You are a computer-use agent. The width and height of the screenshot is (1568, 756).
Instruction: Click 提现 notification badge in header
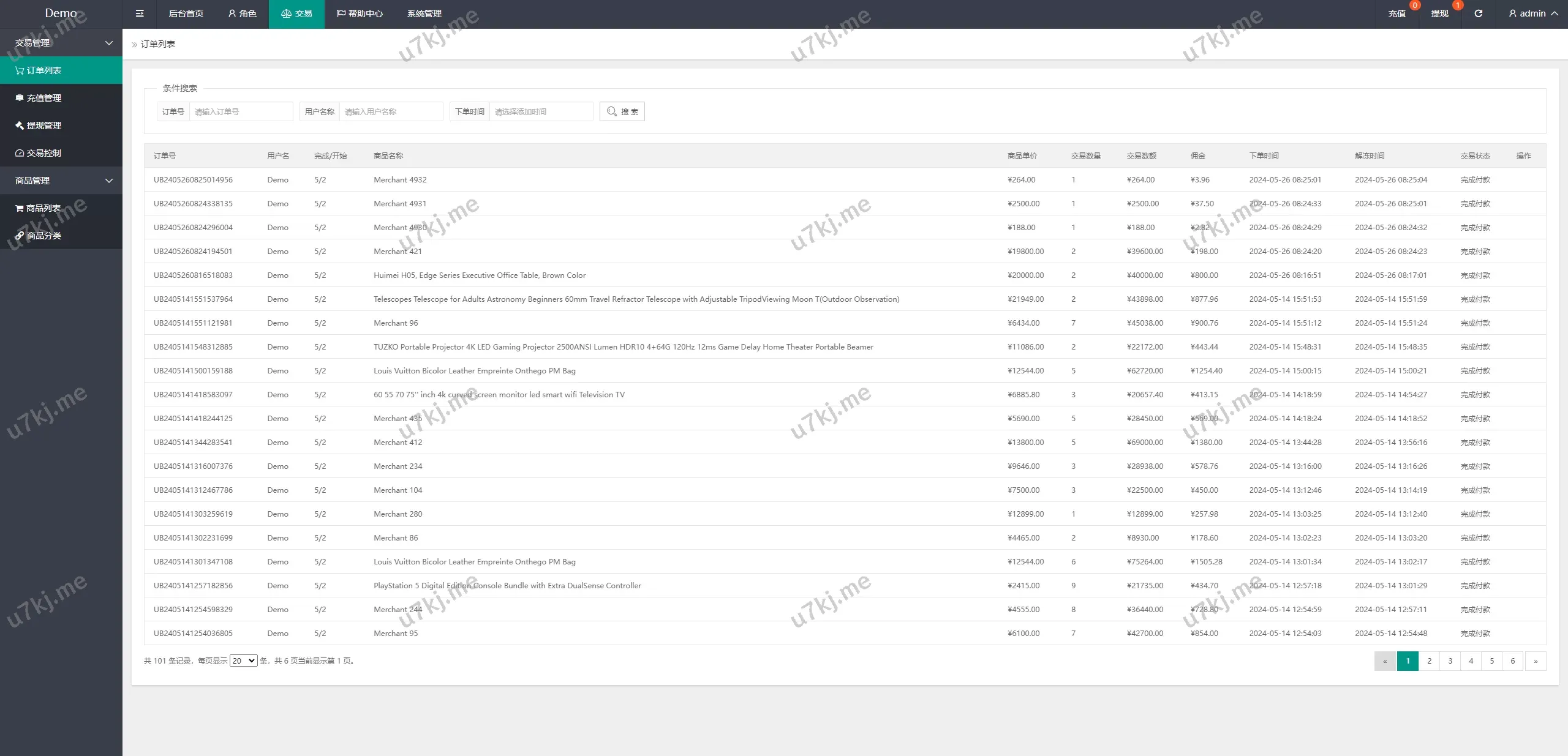coord(1457,6)
